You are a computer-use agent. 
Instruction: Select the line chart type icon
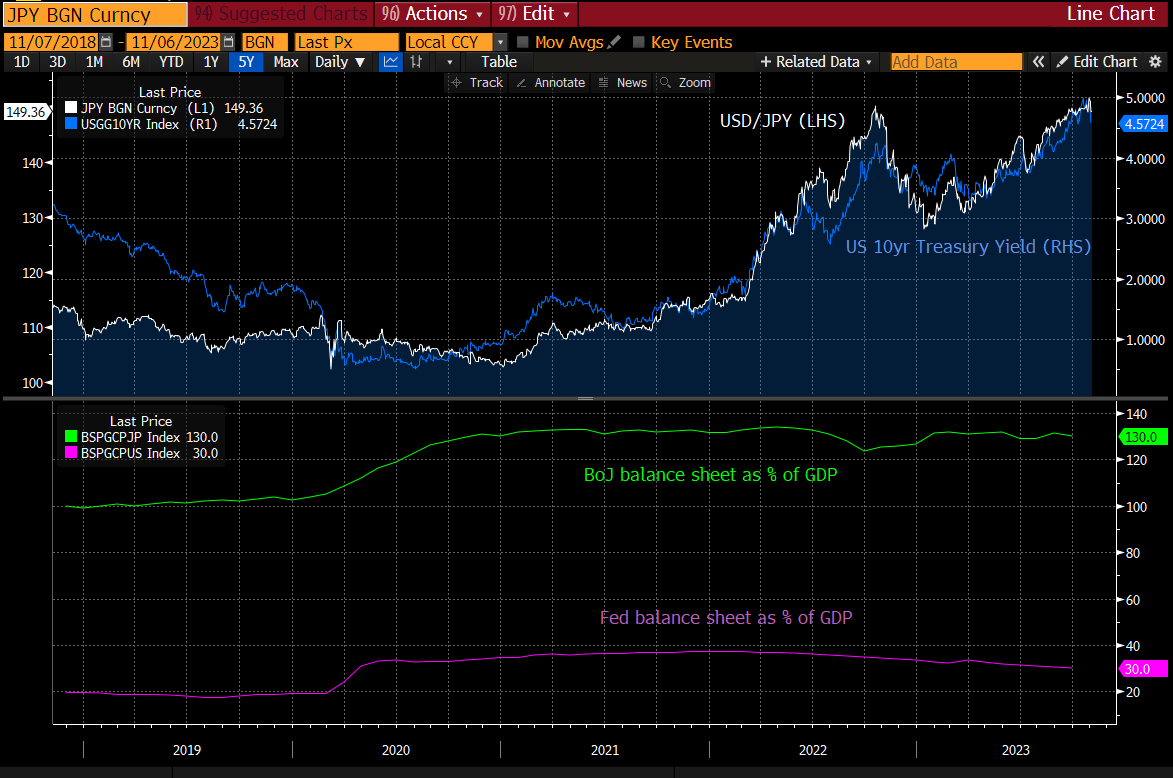(x=391, y=62)
